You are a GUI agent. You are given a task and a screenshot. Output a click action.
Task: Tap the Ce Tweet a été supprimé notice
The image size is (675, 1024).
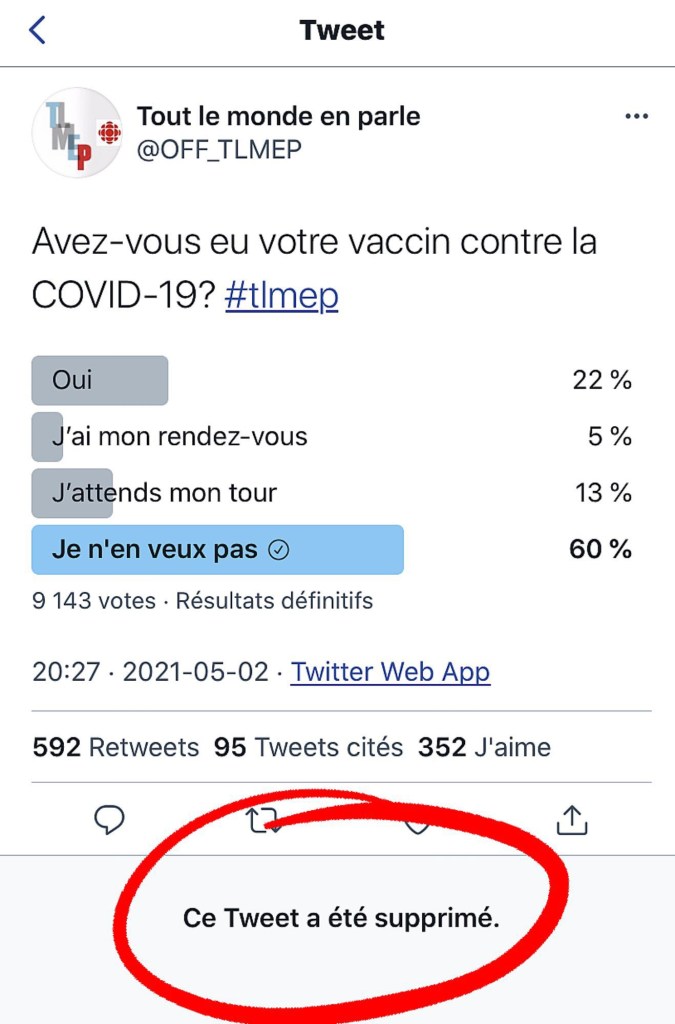(x=341, y=918)
